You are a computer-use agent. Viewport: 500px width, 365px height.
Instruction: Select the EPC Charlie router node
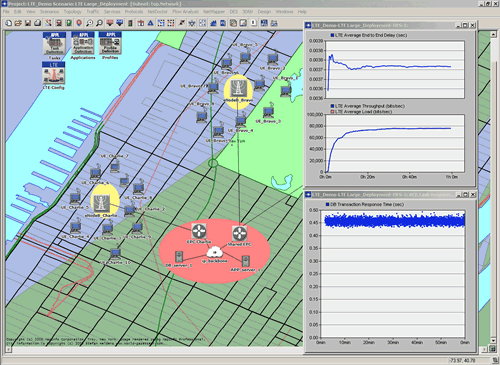(x=199, y=231)
